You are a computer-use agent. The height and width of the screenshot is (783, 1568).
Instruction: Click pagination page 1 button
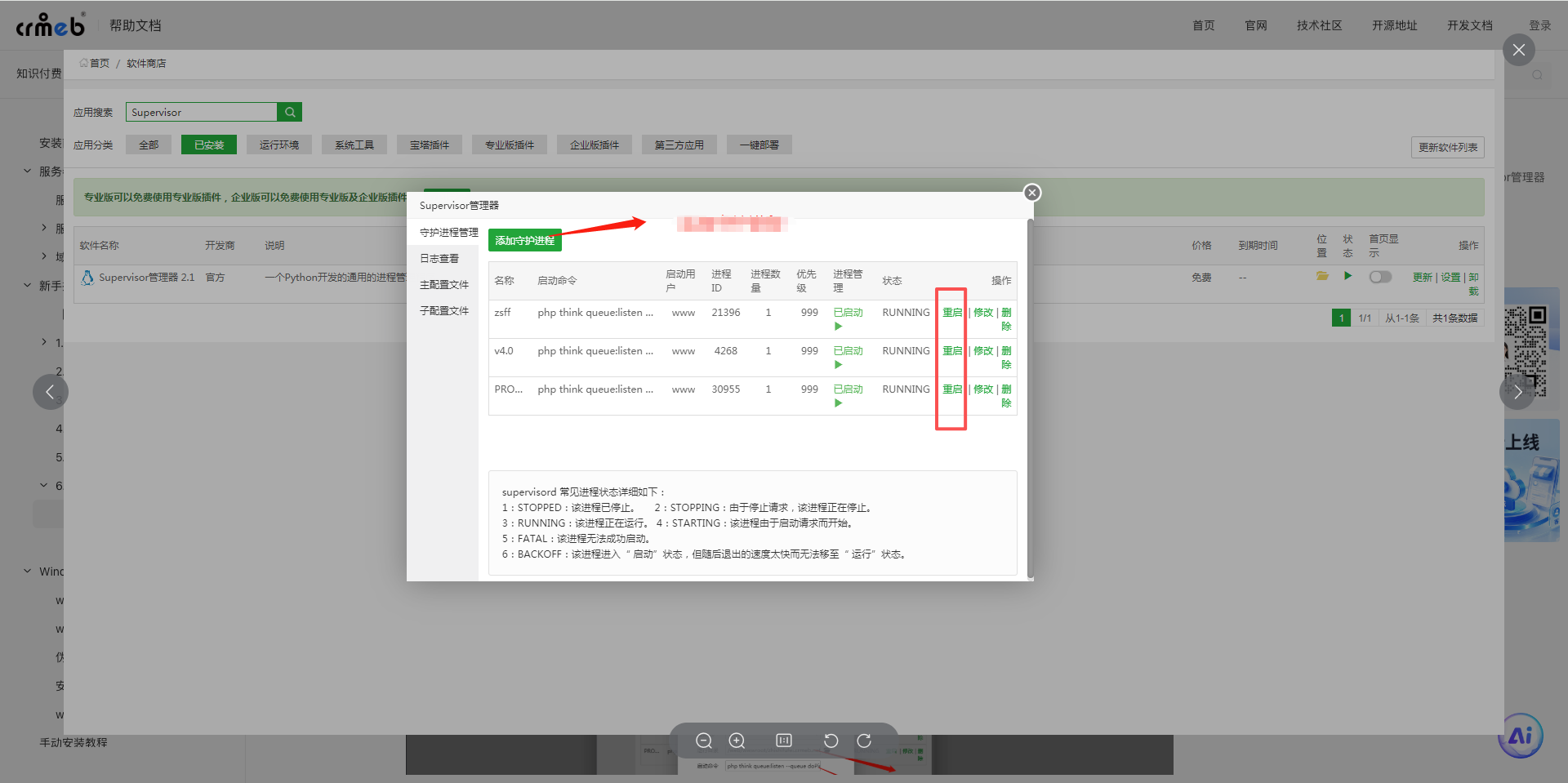pyautogui.click(x=1341, y=318)
